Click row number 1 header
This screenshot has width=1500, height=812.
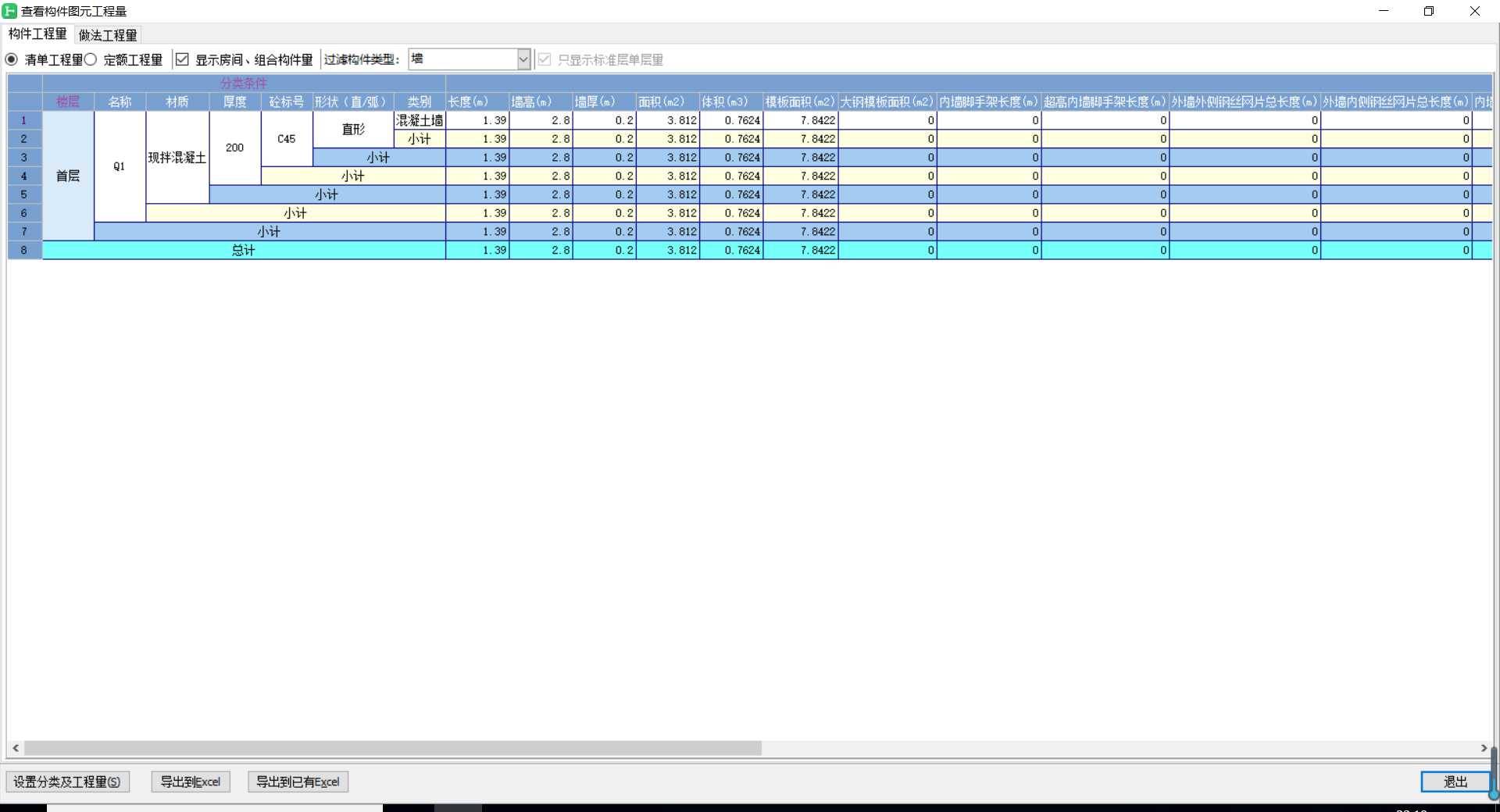[x=24, y=120]
